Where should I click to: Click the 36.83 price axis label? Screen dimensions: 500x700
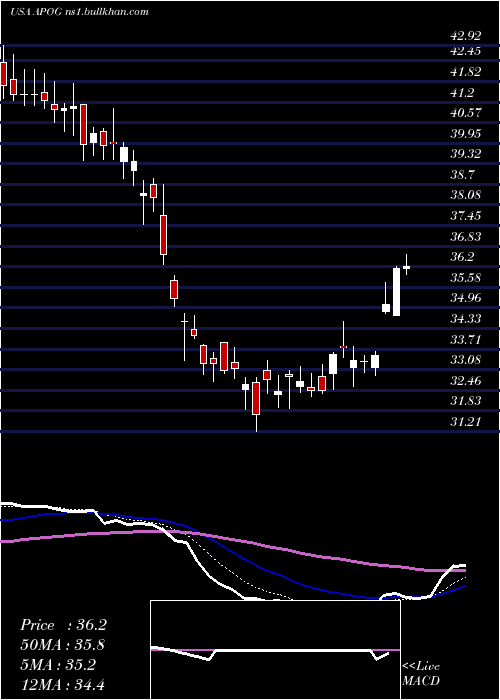pos(466,237)
